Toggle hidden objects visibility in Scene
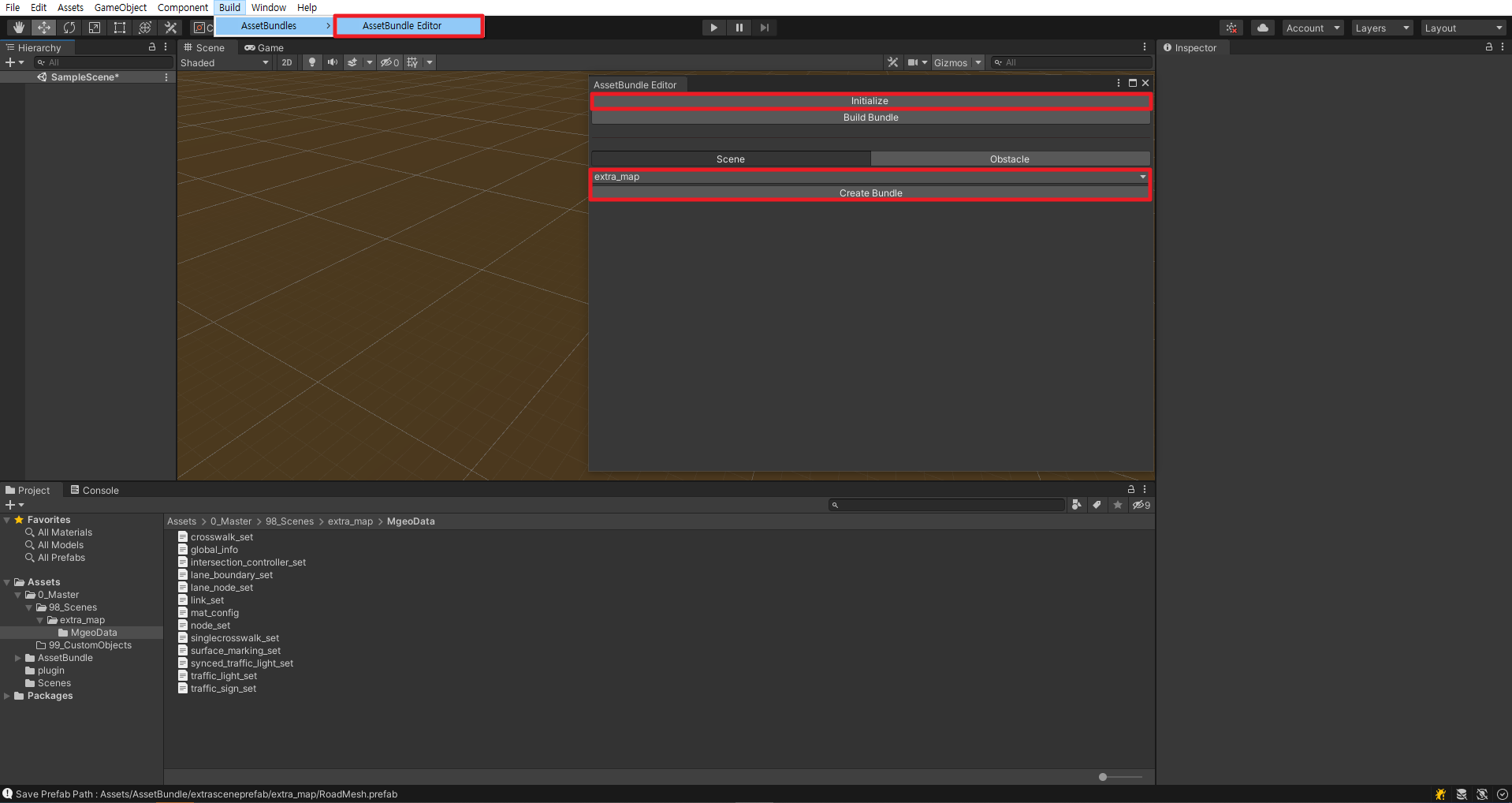Image resolution: width=1512 pixels, height=803 pixels. [389, 62]
